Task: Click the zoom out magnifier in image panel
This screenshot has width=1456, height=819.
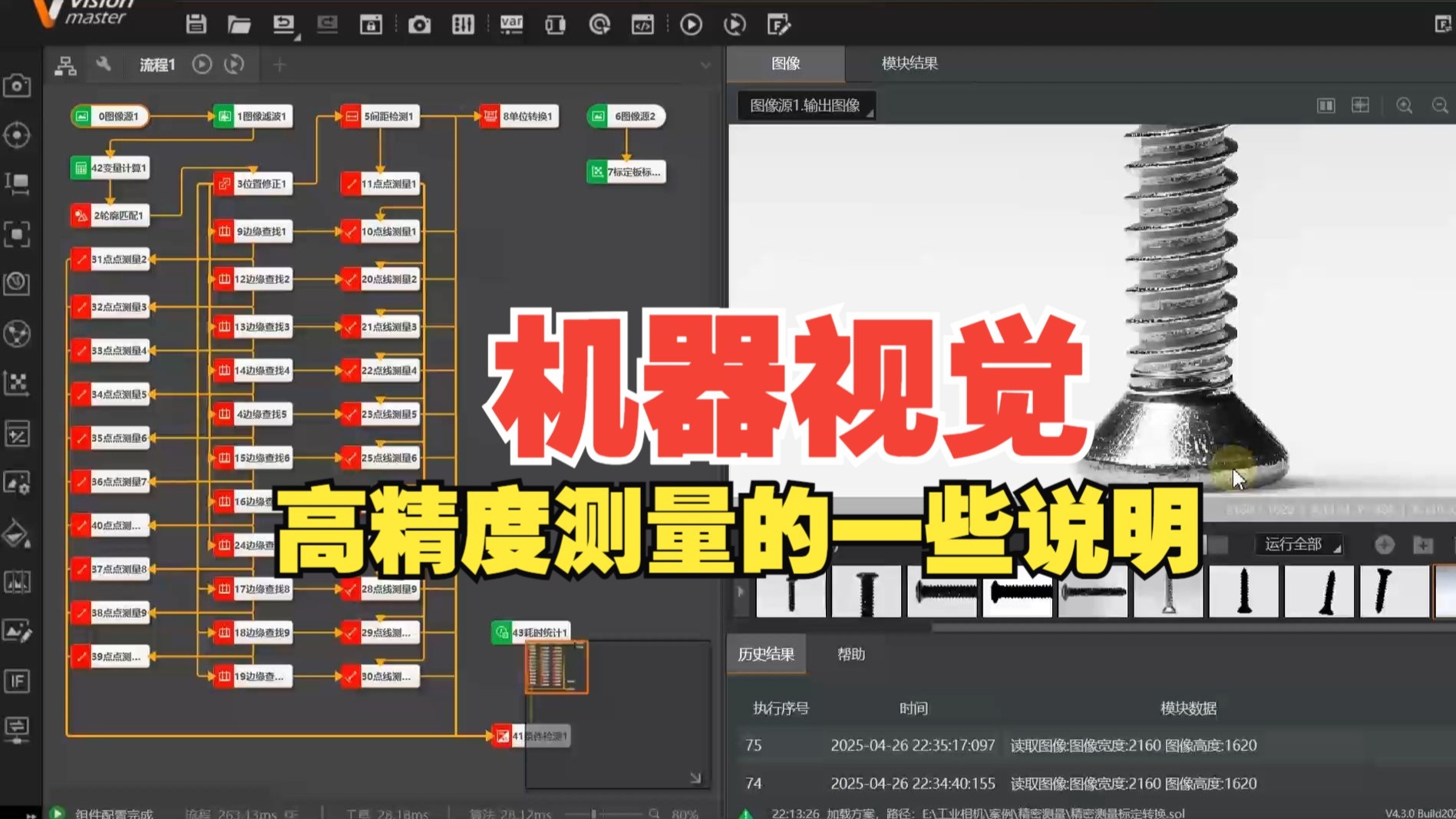Action: click(x=1441, y=105)
